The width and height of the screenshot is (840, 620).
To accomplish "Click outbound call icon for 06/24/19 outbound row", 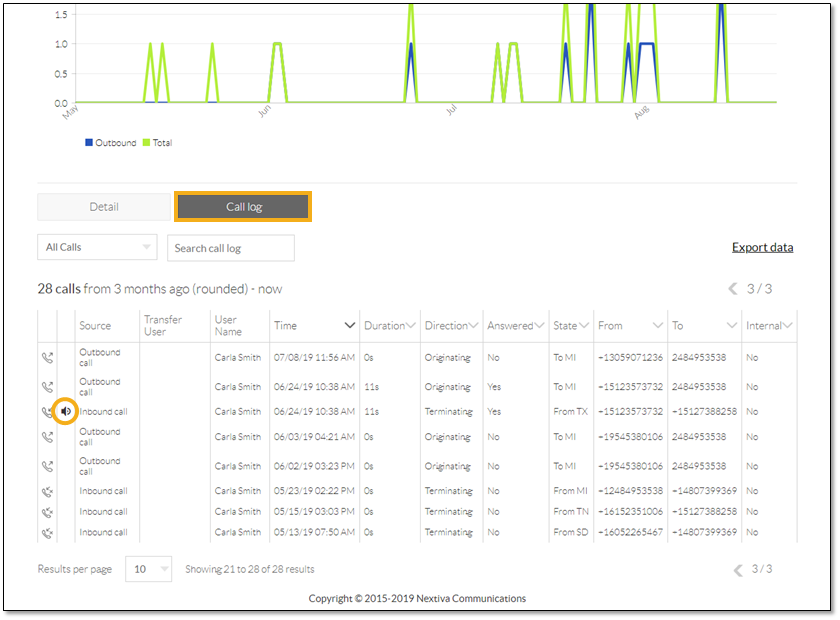I will (48, 387).
